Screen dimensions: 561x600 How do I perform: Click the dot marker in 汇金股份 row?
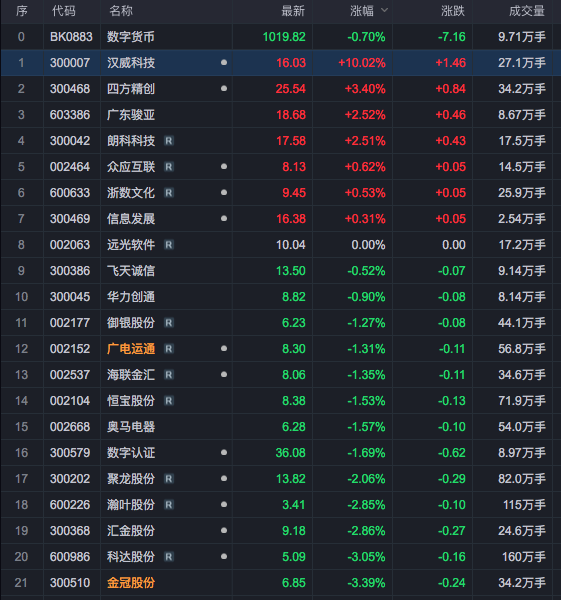(224, 531)
